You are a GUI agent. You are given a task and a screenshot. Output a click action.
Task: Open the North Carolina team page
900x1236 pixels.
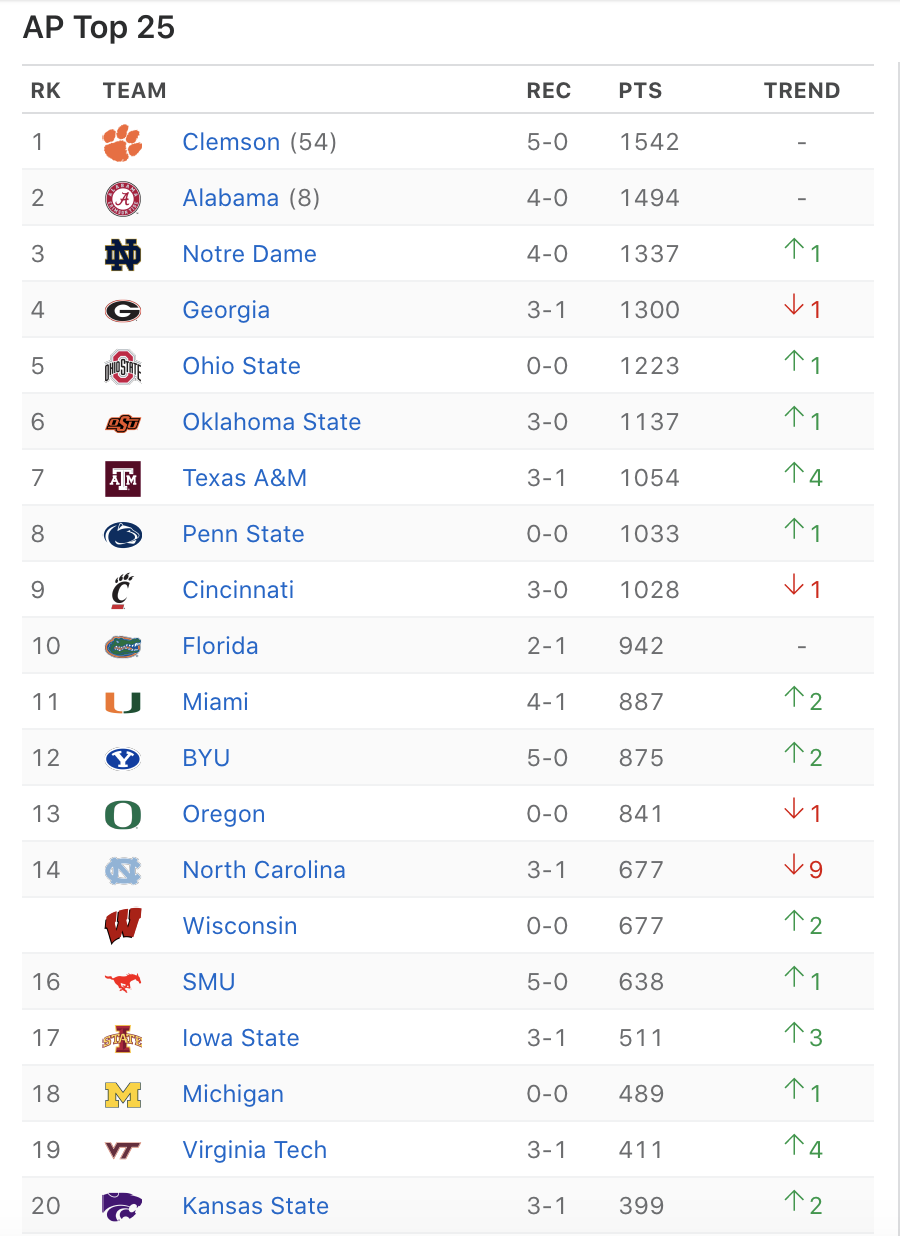(x=264, y=870)
